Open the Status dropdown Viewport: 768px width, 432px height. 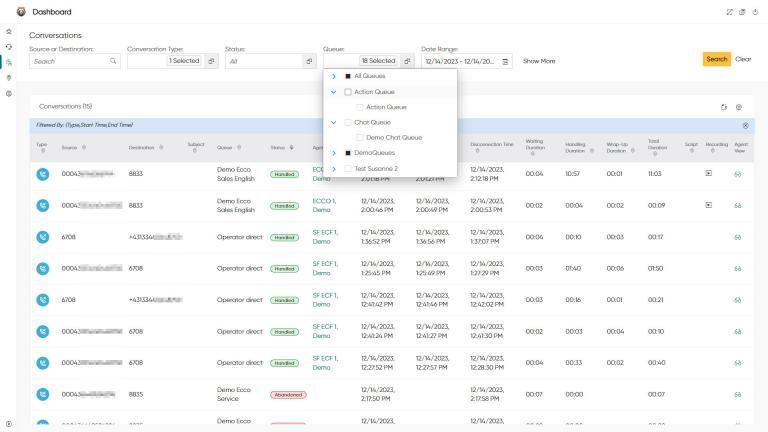click(x=270, y=61)
